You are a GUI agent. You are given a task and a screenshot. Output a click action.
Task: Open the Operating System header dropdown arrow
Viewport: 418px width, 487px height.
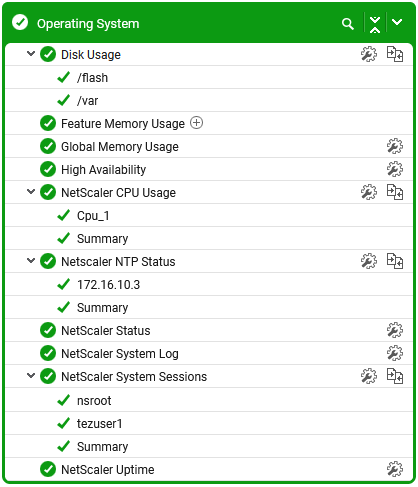pyautogui.click(x=397, y=22)
